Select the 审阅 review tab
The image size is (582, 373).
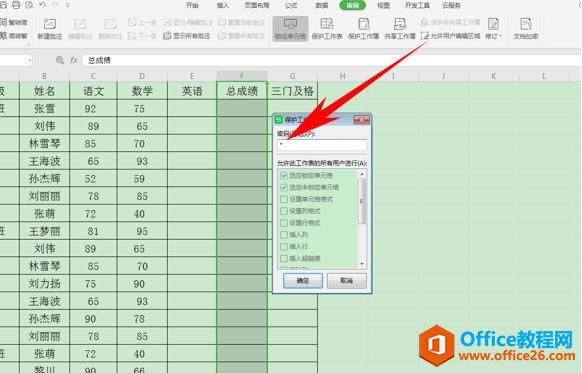click(353, 5)
